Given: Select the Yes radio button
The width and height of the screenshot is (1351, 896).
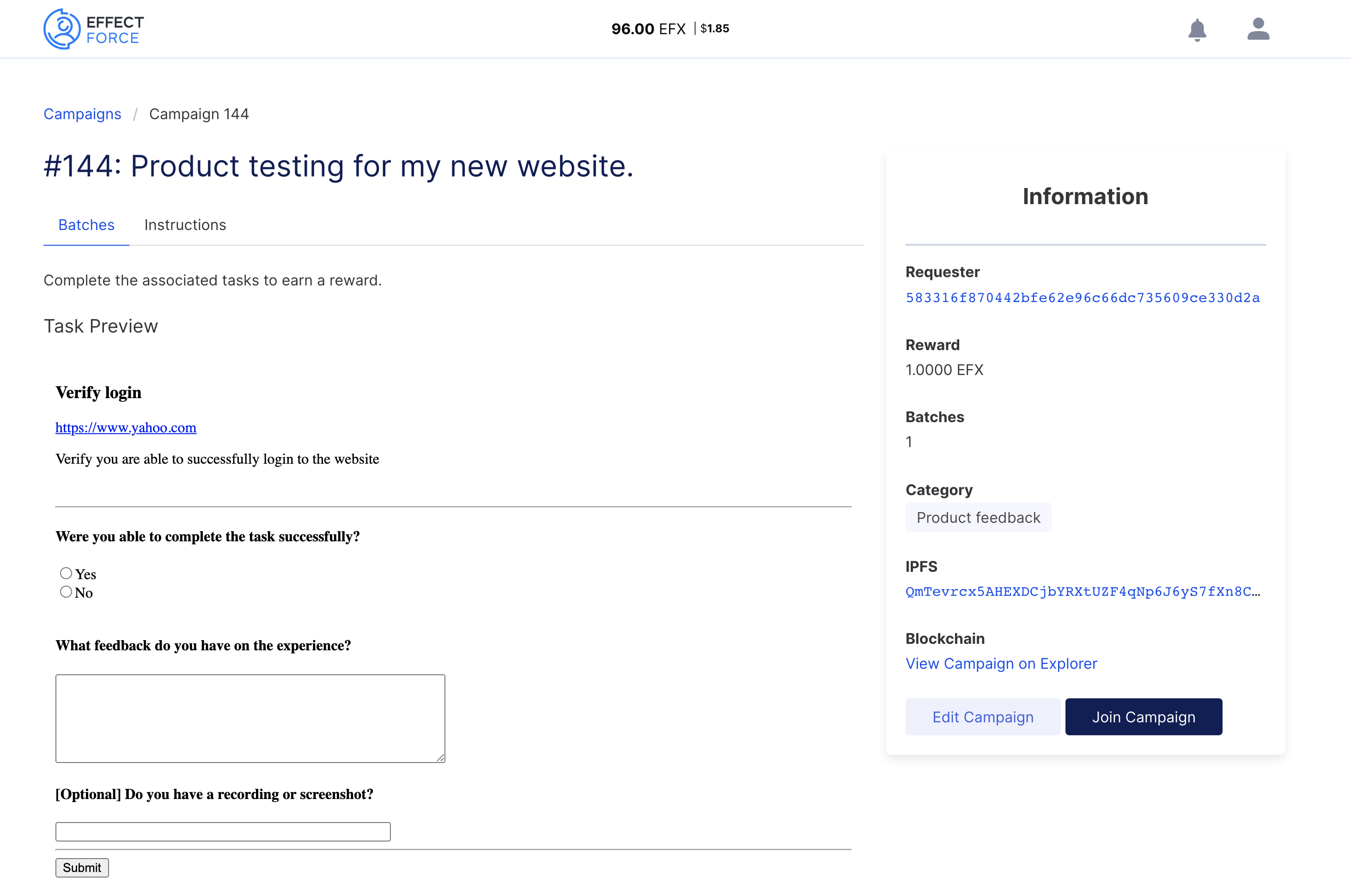Looking at the screenshot, I should [x=66, y=573].
